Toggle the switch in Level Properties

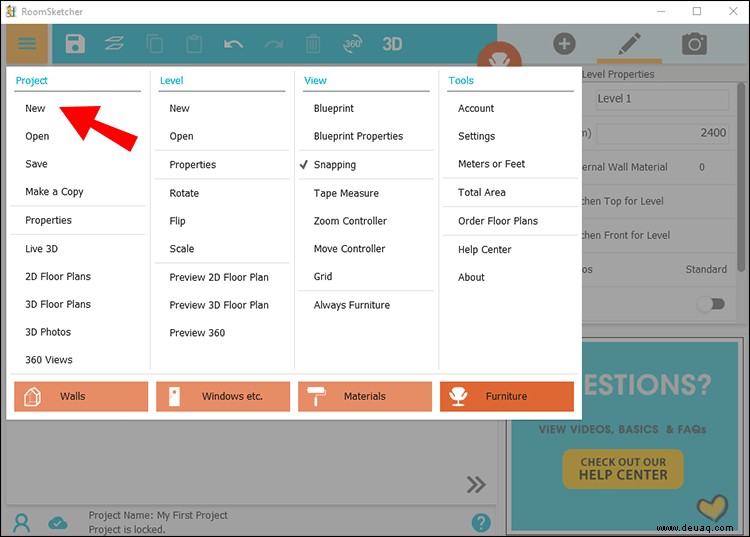coord(711,304)
